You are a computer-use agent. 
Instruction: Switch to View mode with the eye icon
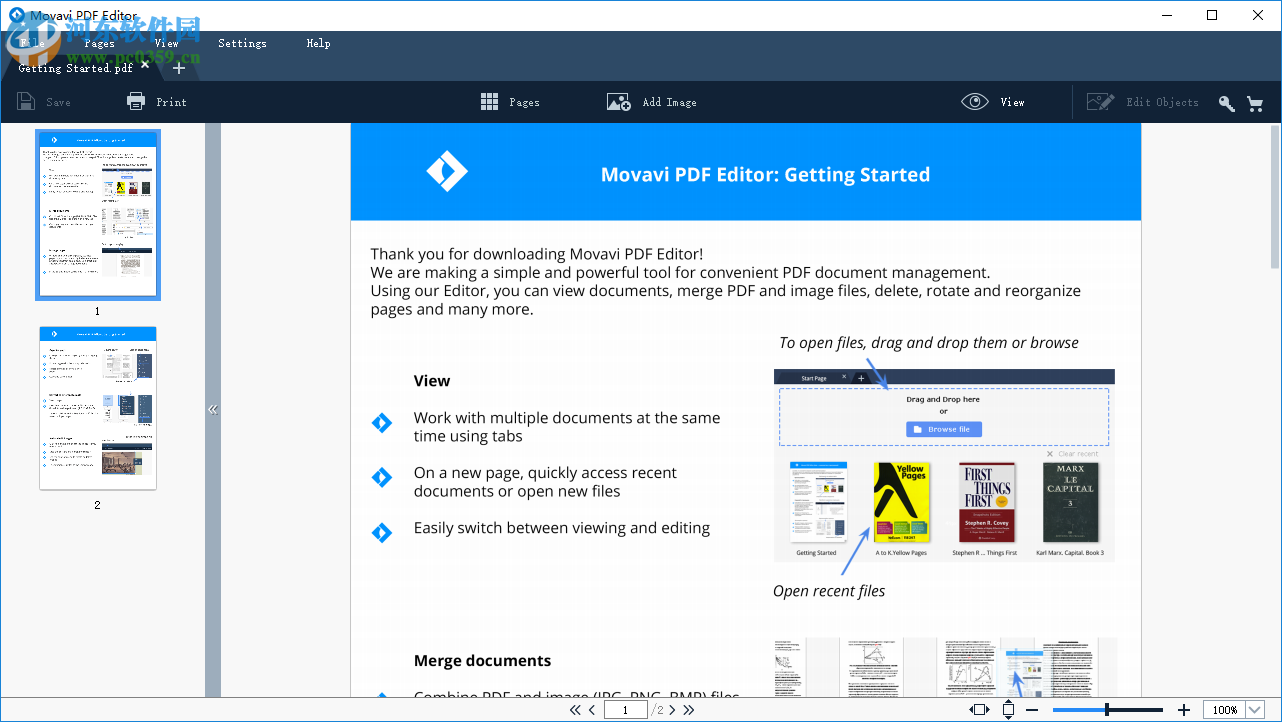pos(974,101)
